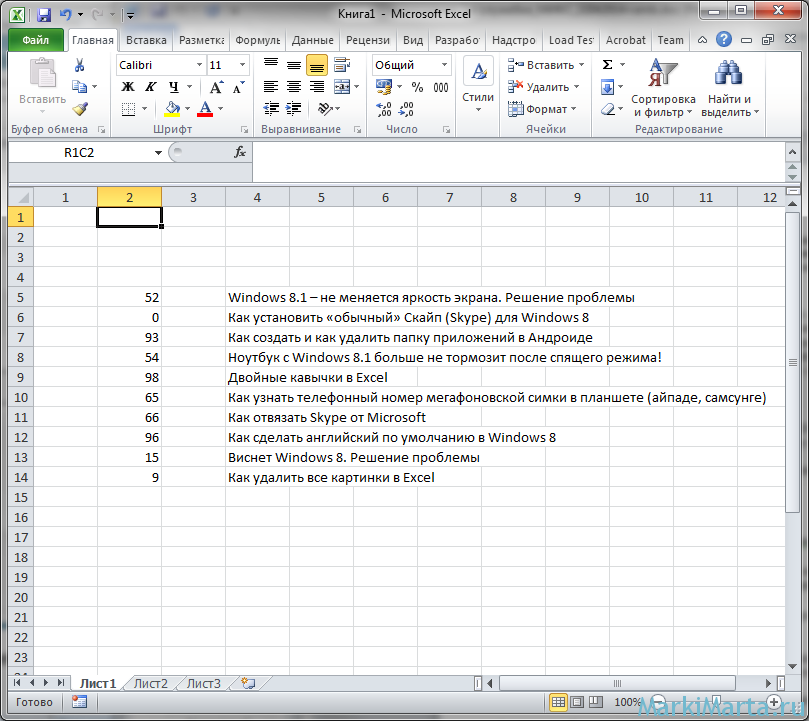This screenshot has width=809, height=721.
Task: Open the Общий number format dropdown
Action: coord(444,65)
